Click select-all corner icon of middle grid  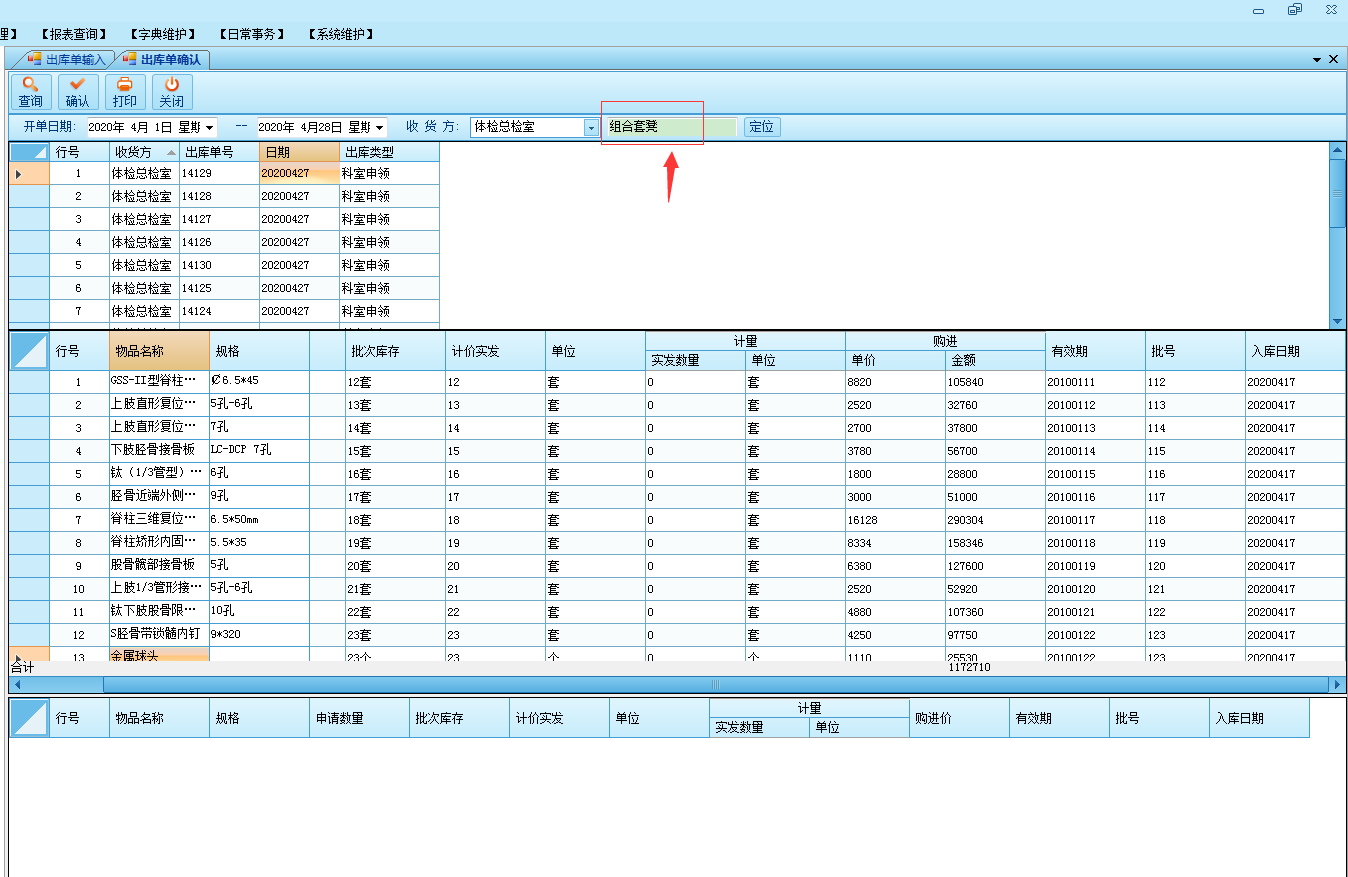[29, 351]
